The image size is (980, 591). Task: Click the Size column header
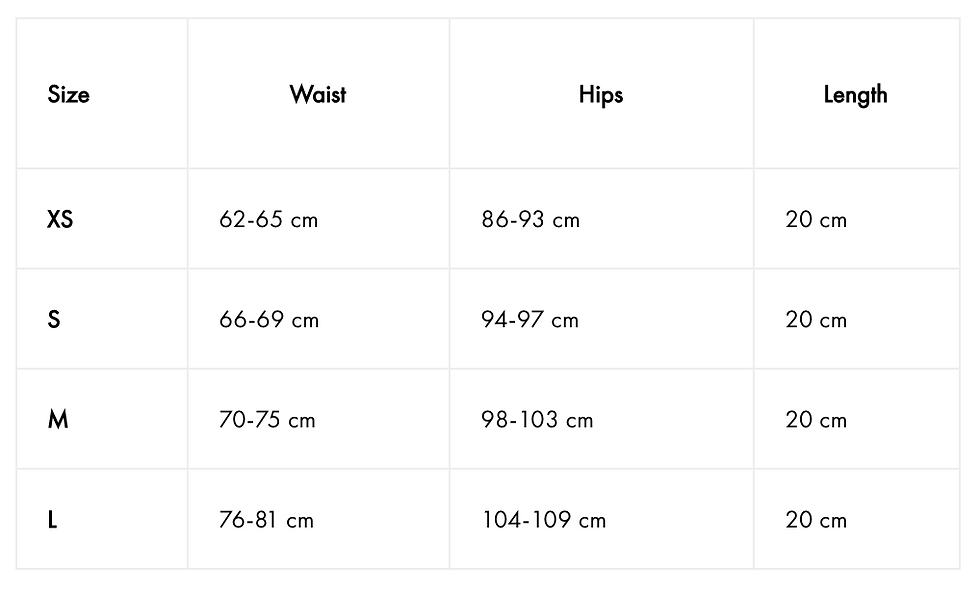(68, 95)
